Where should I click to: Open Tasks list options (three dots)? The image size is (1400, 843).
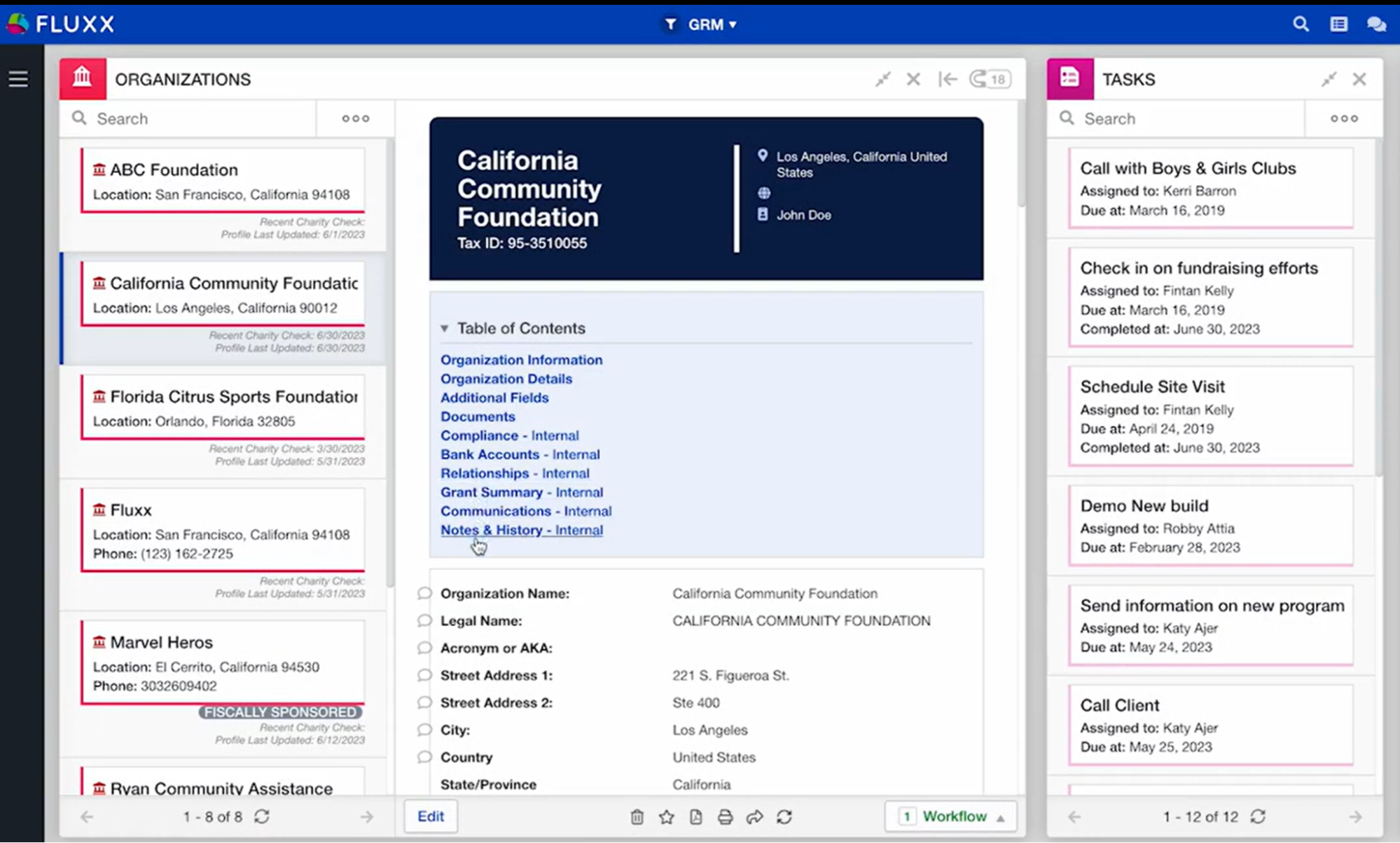click(1344, 118)
